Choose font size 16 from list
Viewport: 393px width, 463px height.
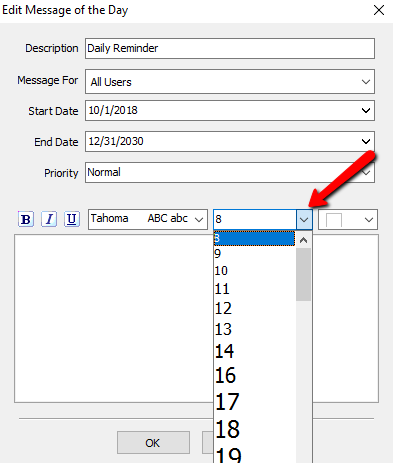(254, 375)
